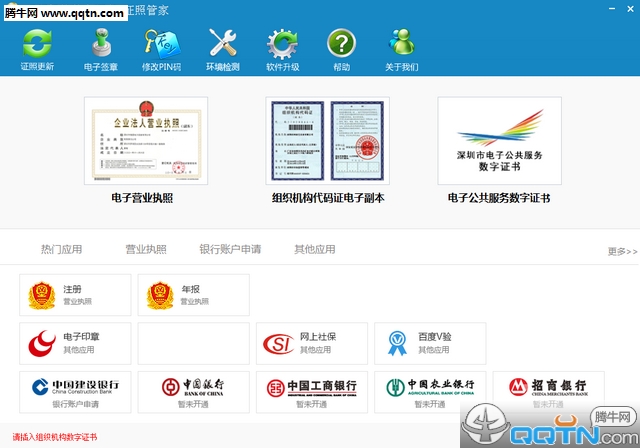Select the 中国工商银行 tile
640x448 pixels.
point(312,392)
